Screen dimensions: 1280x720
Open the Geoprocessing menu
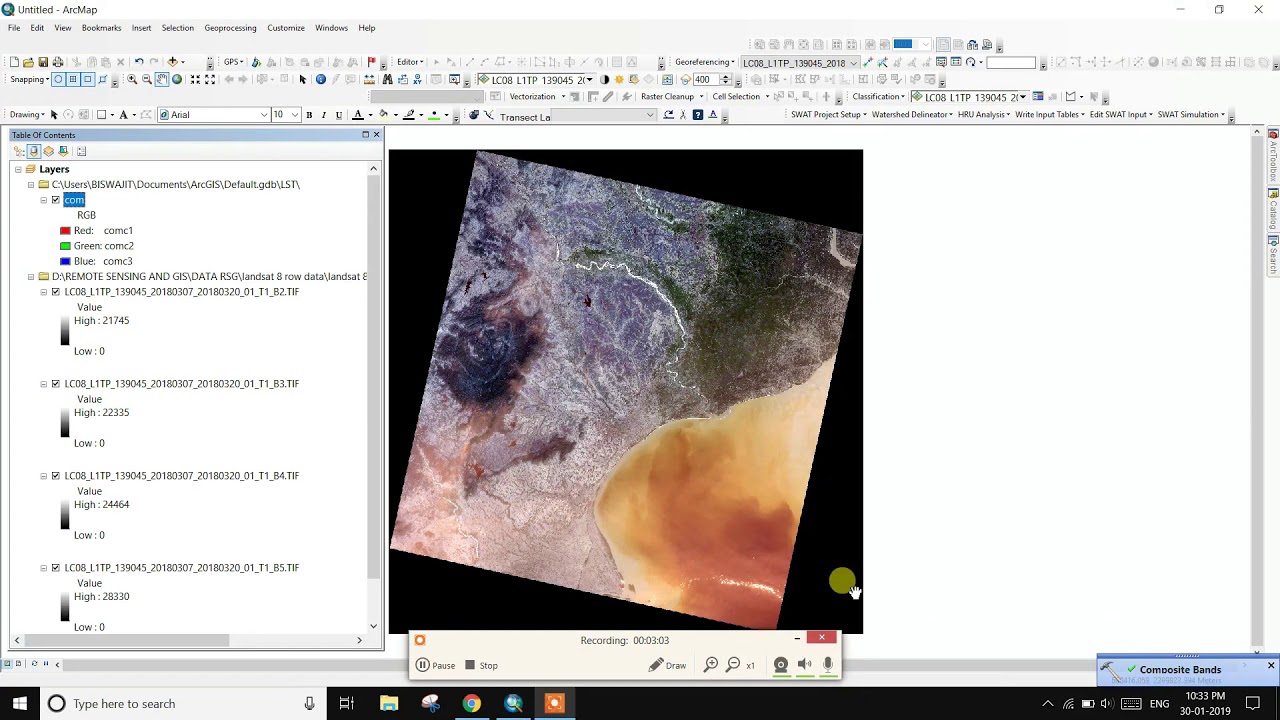tap(230, 28)
